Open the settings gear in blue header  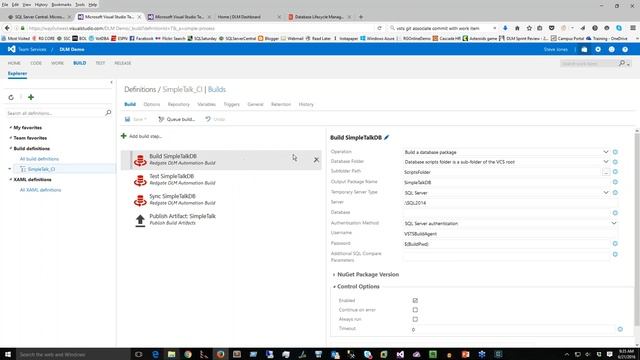(598, 49)
